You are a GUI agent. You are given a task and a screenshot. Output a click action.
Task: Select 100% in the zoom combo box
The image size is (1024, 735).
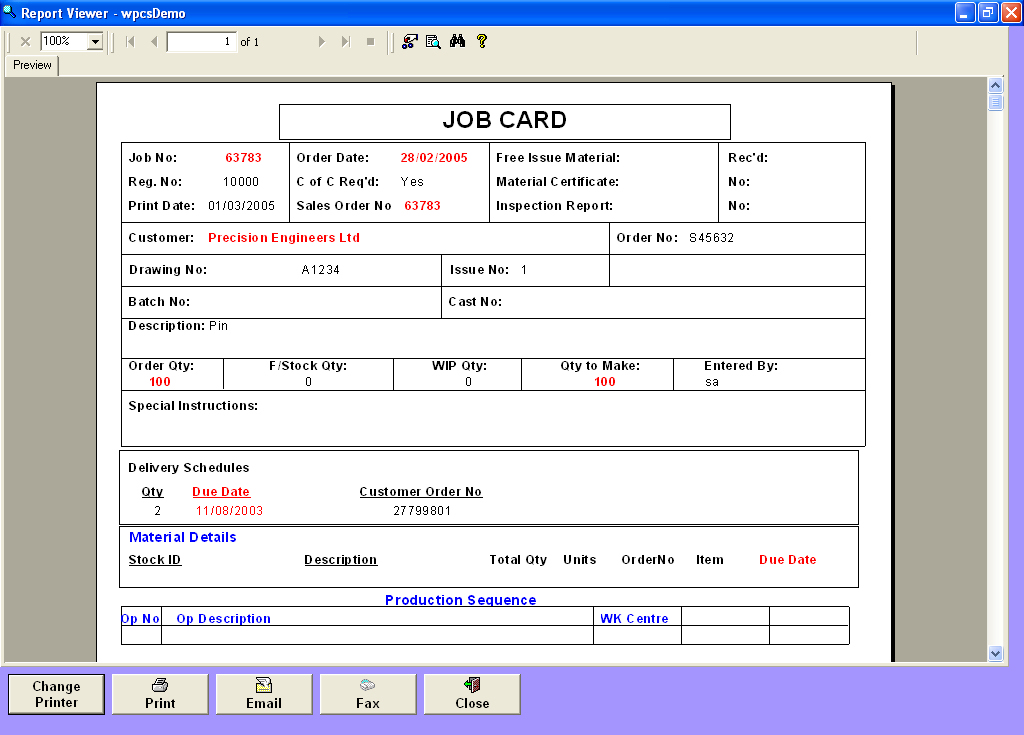[x=60, y=42]
